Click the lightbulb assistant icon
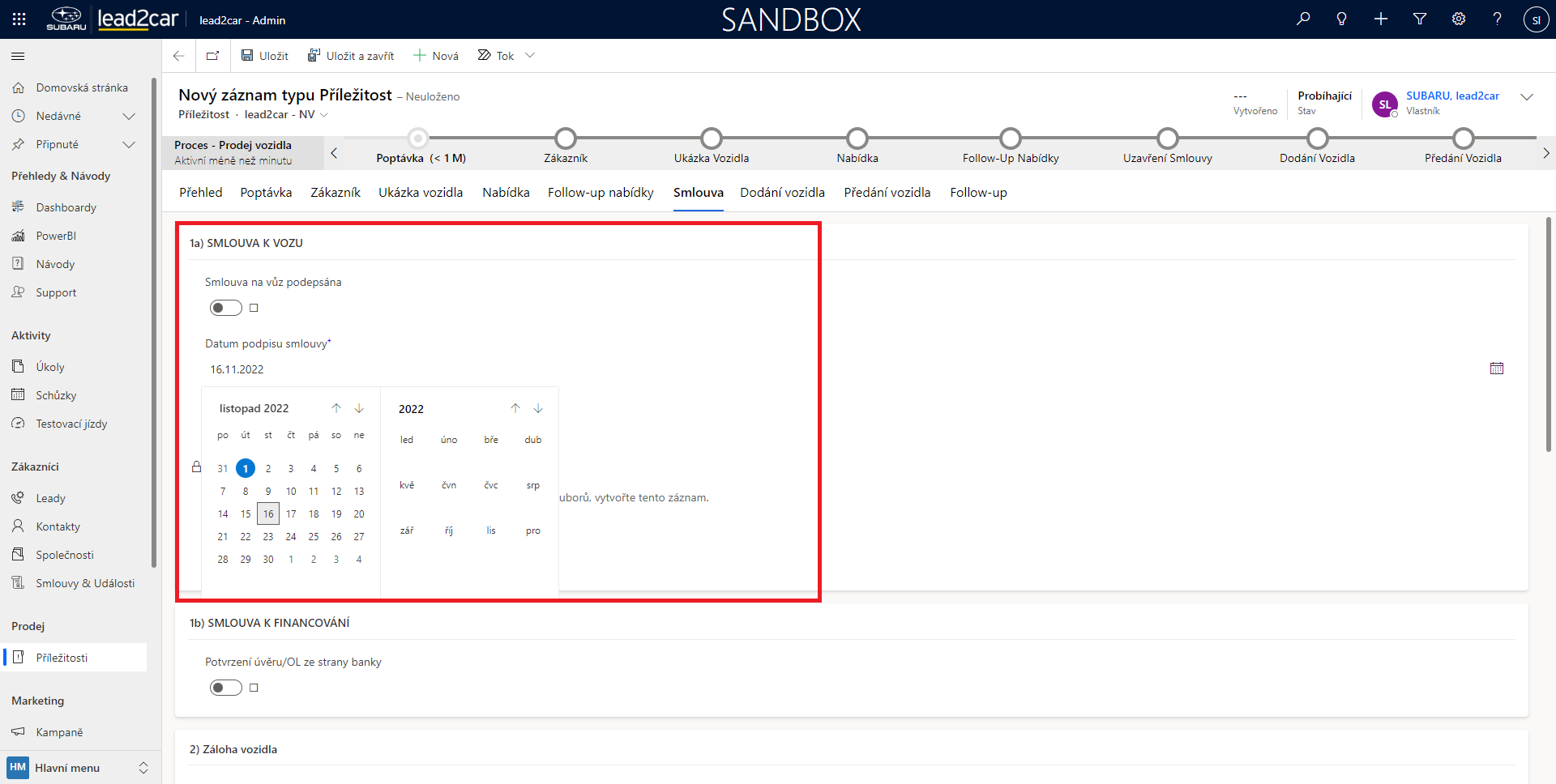 pyautogui.click(x=1341, y=19)
